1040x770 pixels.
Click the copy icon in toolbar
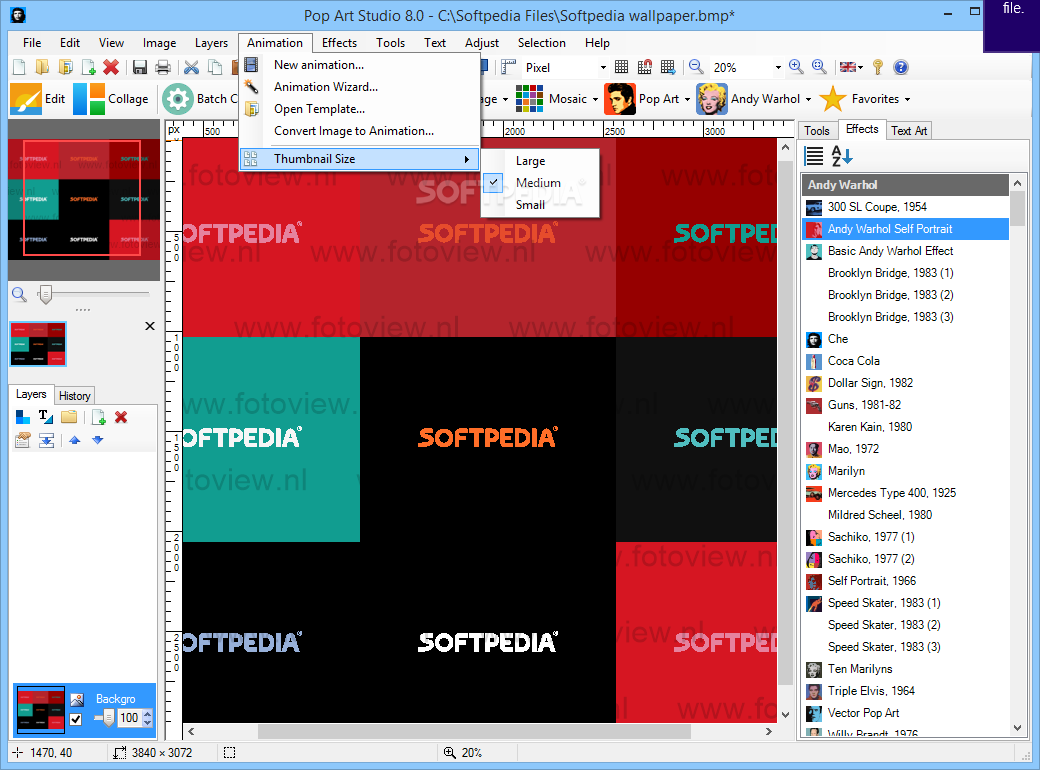[x=215, y=67]
